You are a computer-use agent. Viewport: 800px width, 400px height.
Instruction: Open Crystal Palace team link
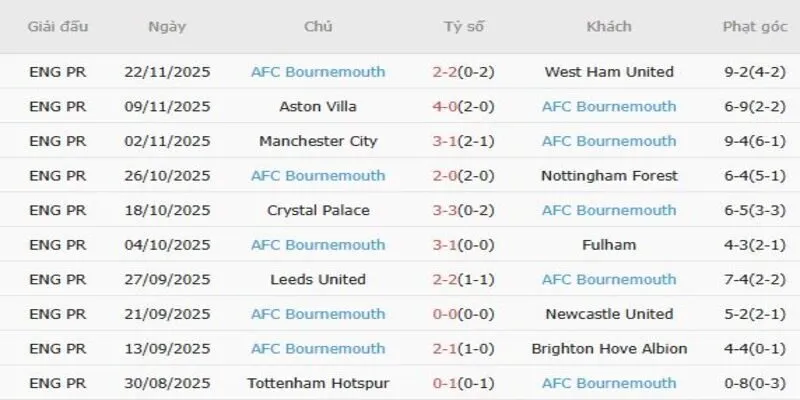318,211
